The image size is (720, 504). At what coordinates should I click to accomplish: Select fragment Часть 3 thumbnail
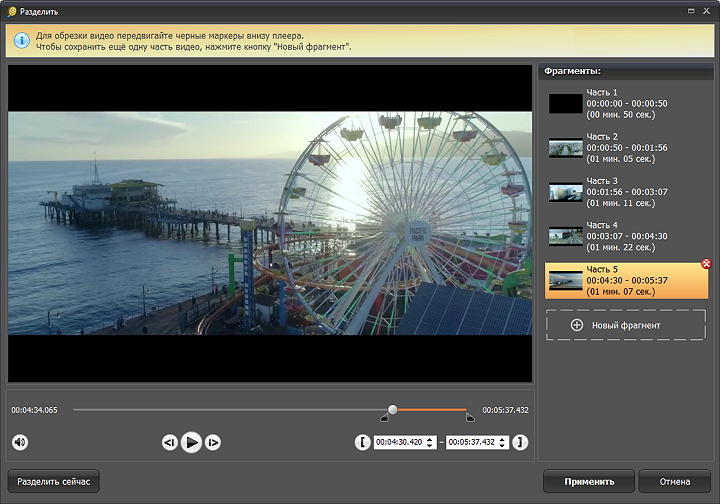pos(565,192)
